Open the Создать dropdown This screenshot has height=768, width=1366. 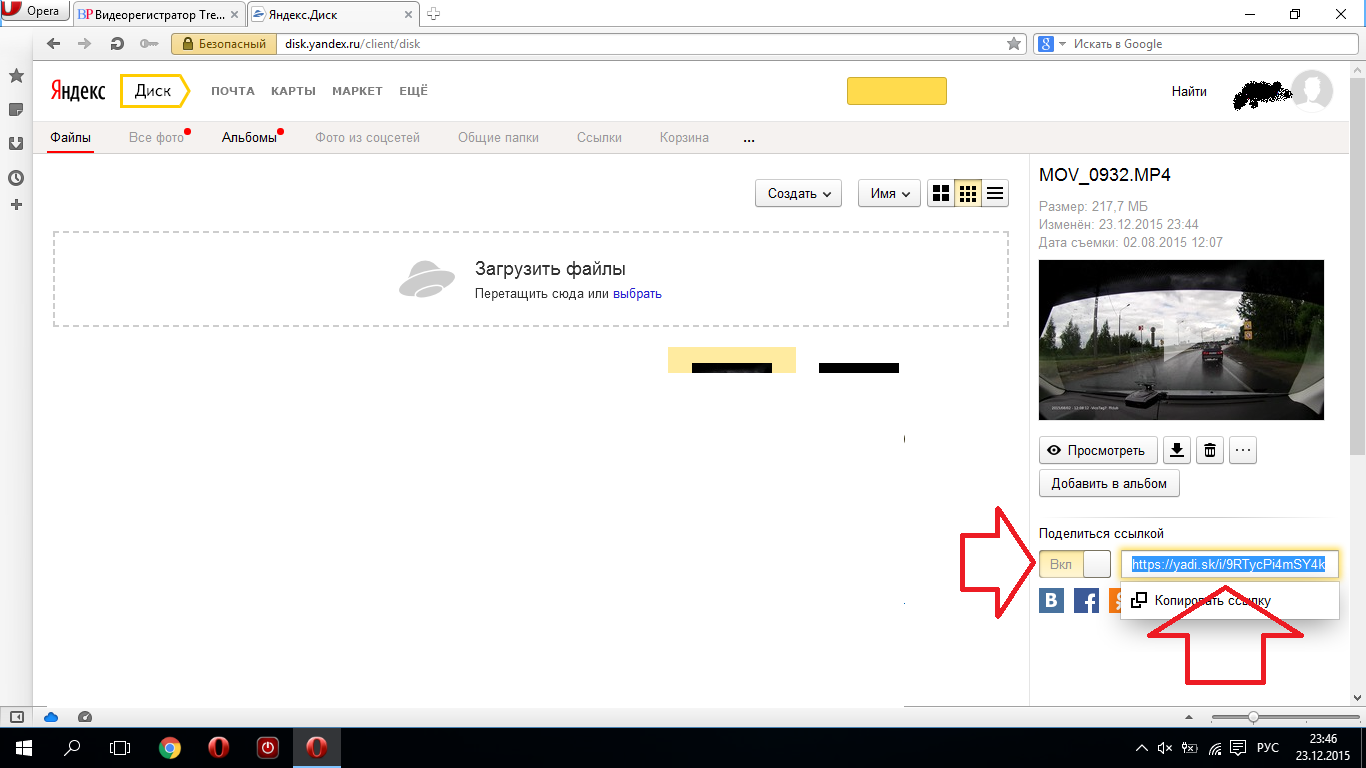(x=798, y=194)
